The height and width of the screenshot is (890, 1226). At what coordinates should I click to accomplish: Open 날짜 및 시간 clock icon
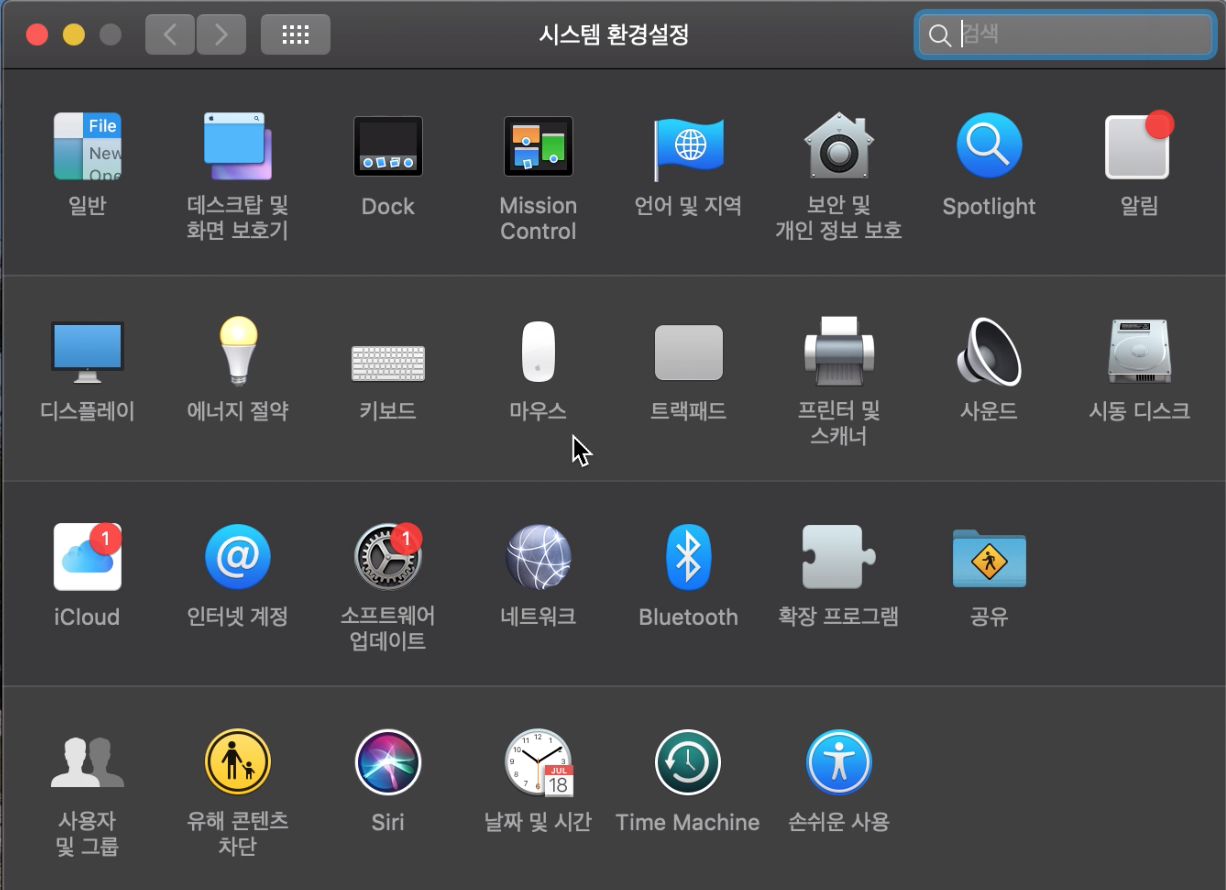(x=538, y=763)
